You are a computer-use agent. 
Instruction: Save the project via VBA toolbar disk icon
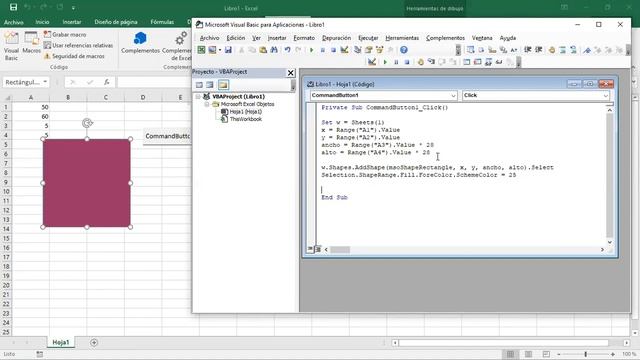point(228,50)
